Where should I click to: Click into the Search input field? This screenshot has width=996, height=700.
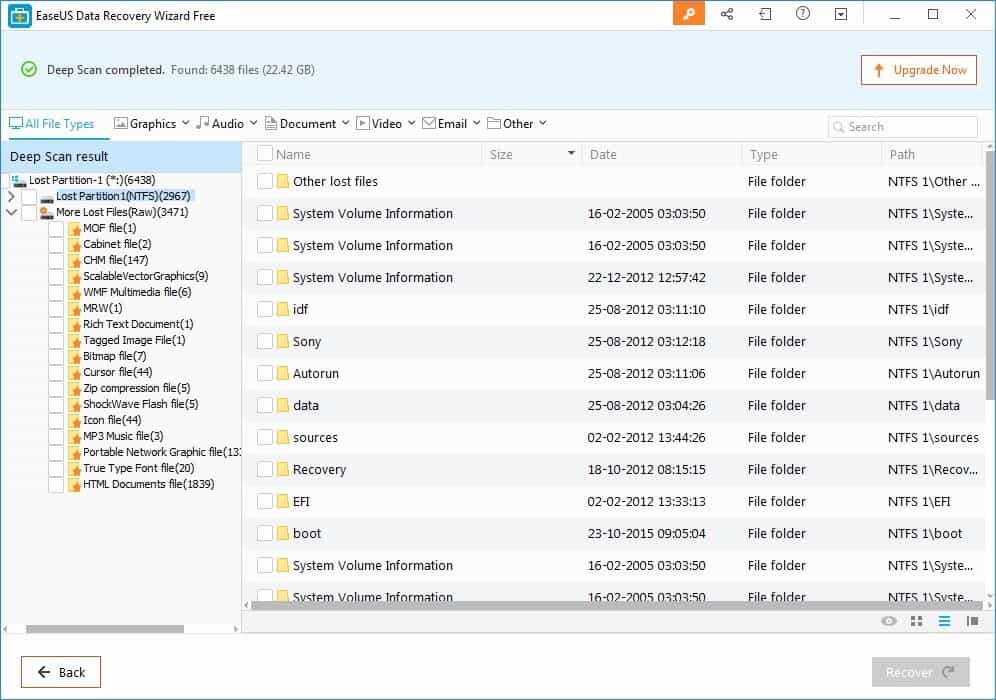pos(903,126)
